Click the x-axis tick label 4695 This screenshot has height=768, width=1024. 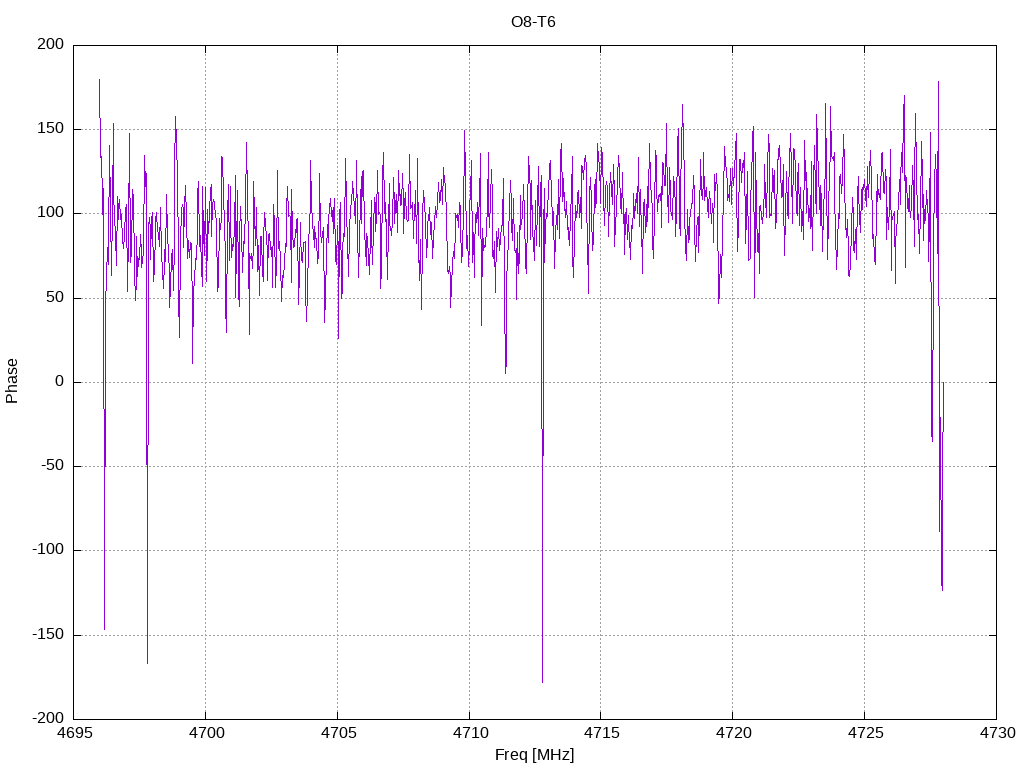click(x=74, y=733)
